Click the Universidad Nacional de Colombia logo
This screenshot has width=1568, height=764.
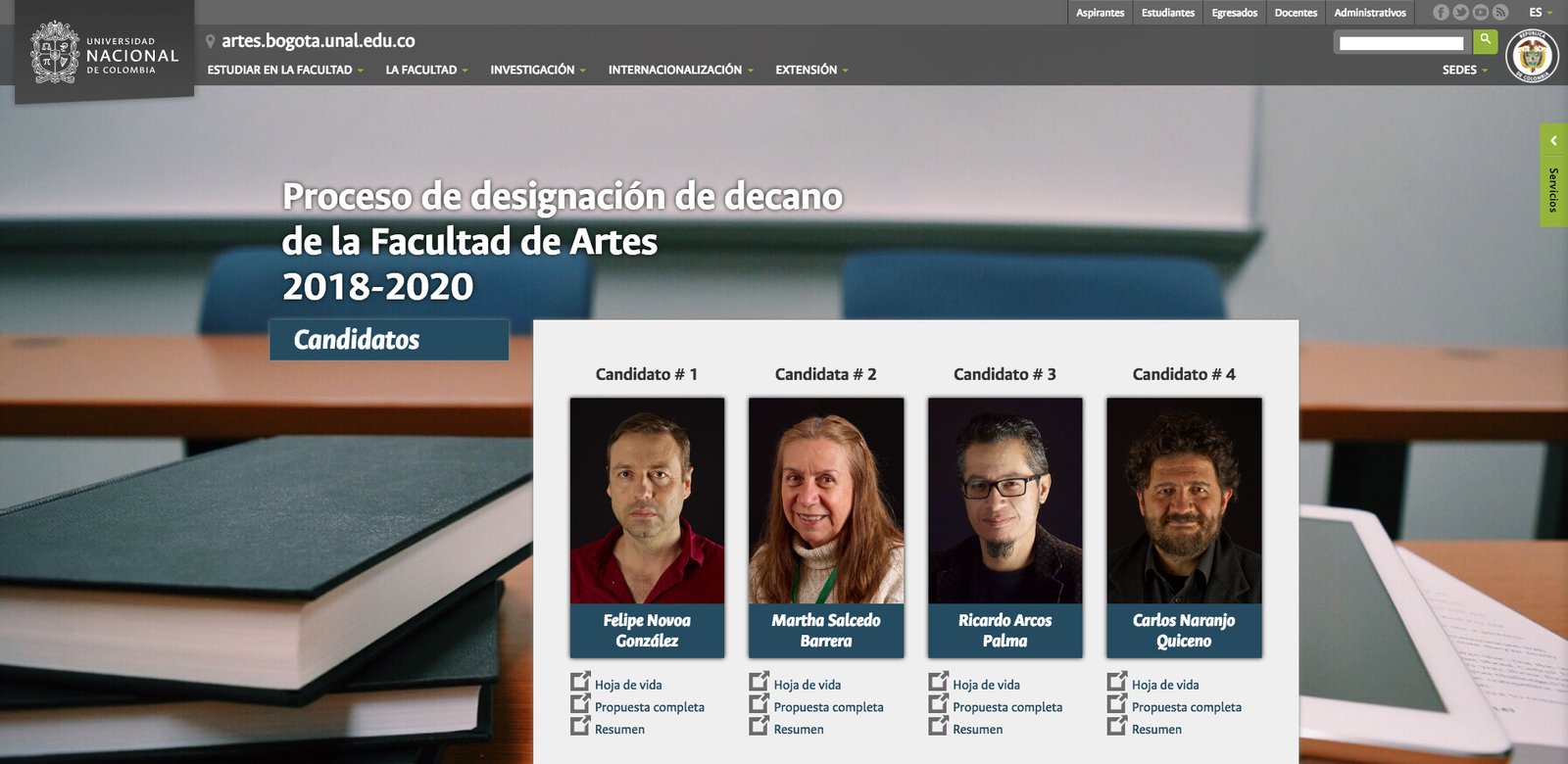click(105, 54)
